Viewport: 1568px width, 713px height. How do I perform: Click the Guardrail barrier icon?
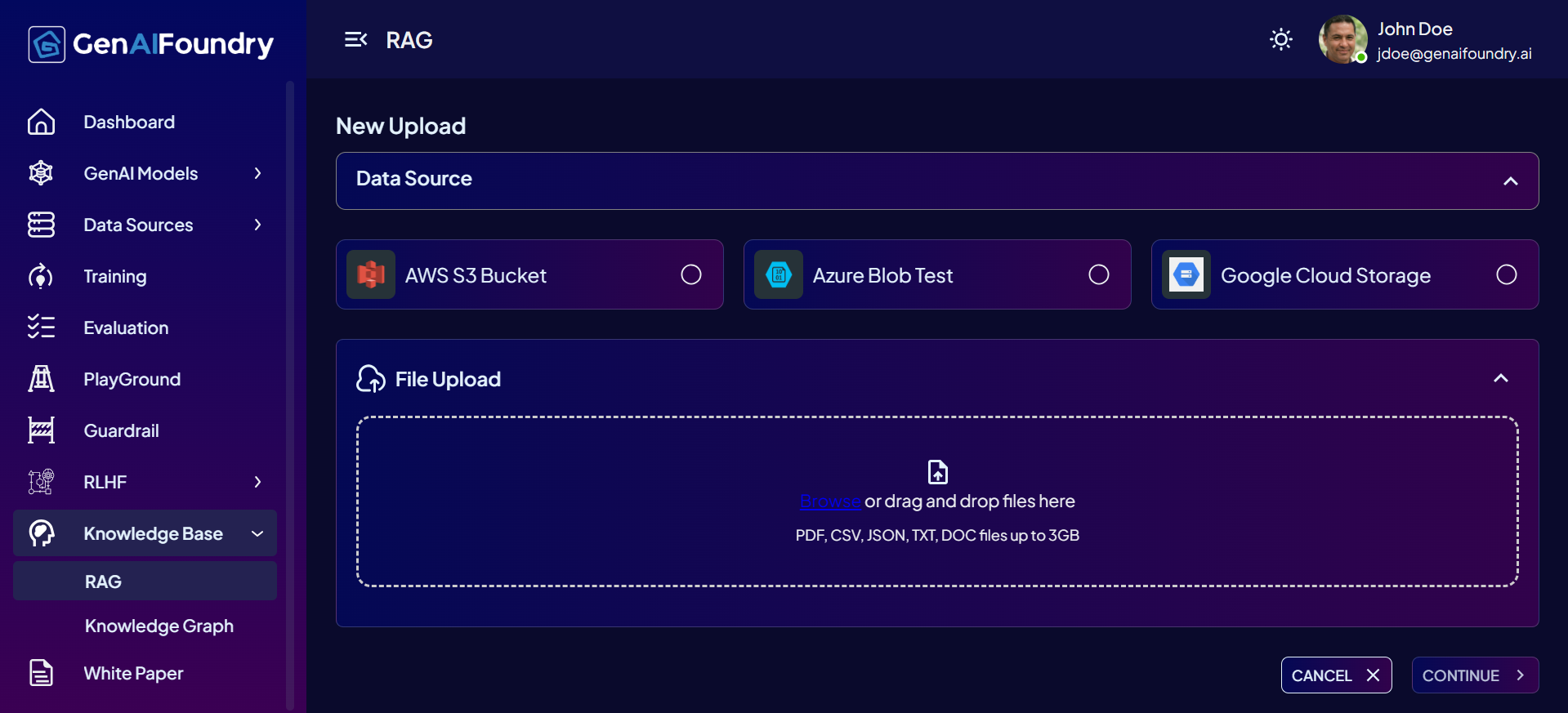[41, 430]
